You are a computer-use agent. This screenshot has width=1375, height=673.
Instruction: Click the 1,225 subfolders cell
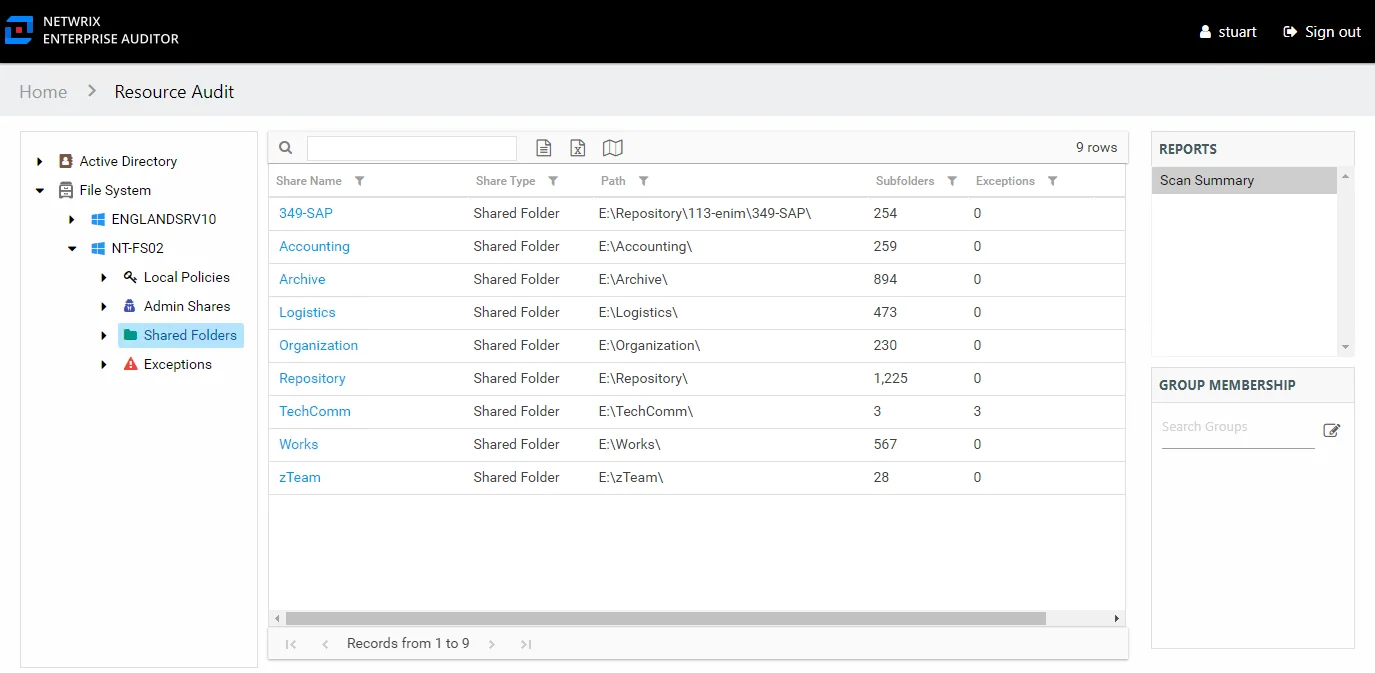891,378
